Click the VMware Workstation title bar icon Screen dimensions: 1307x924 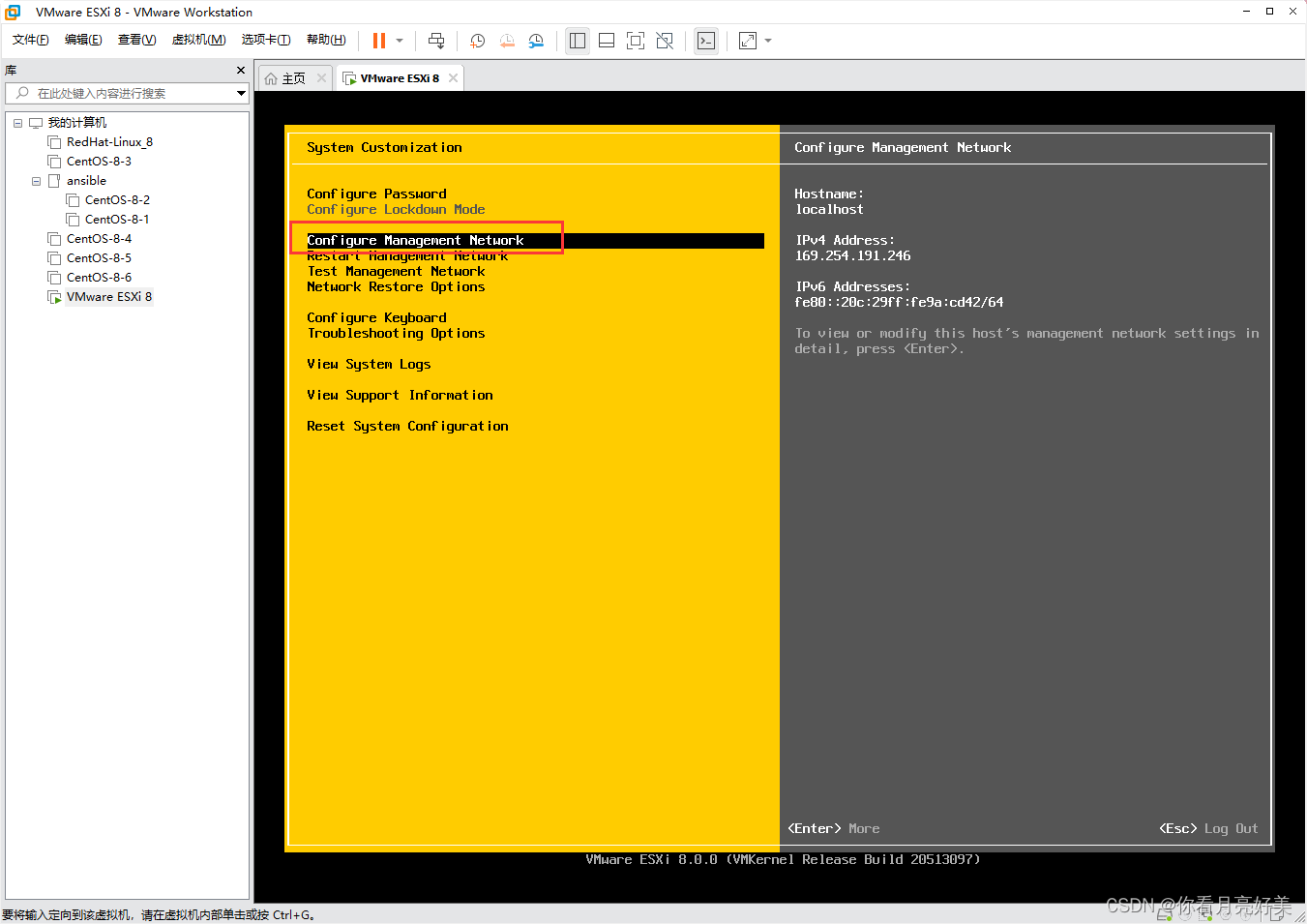(x=14, y=12)
